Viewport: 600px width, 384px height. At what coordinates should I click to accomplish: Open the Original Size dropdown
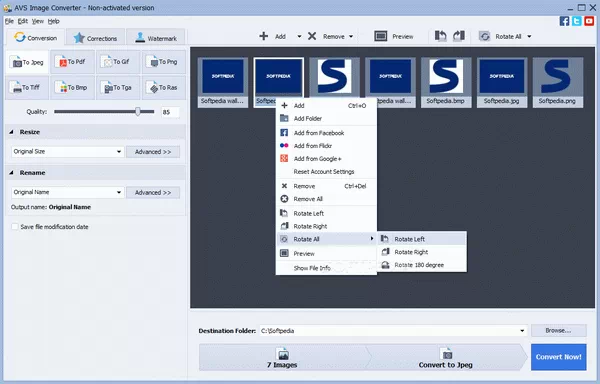[x=67, y=151]
